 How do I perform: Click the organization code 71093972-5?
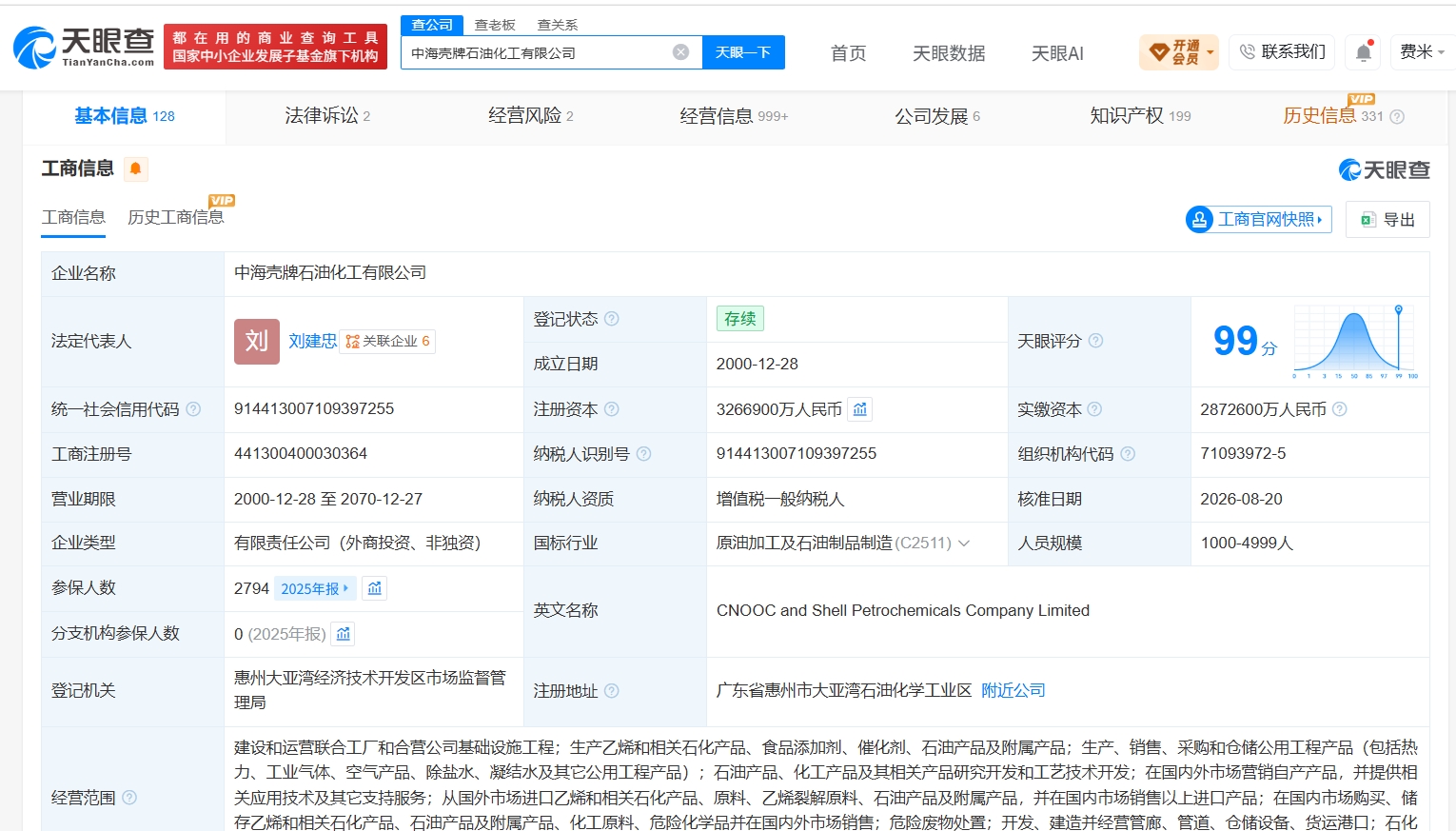[1243, 454]
